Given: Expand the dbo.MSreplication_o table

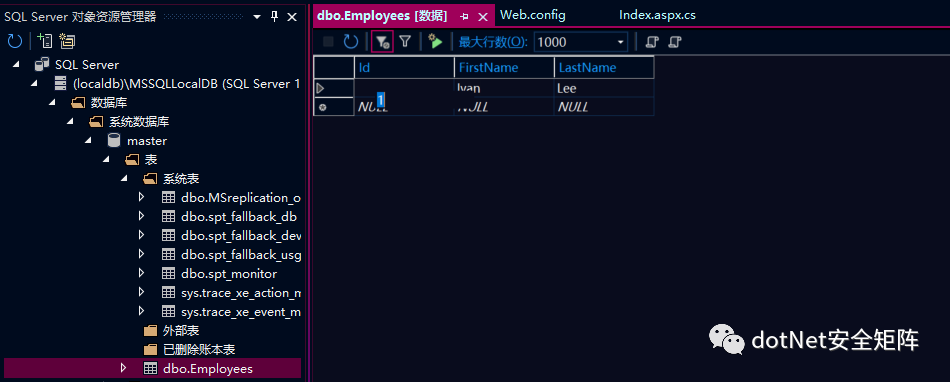Looking at the screenshot, I should click(142, 197).
